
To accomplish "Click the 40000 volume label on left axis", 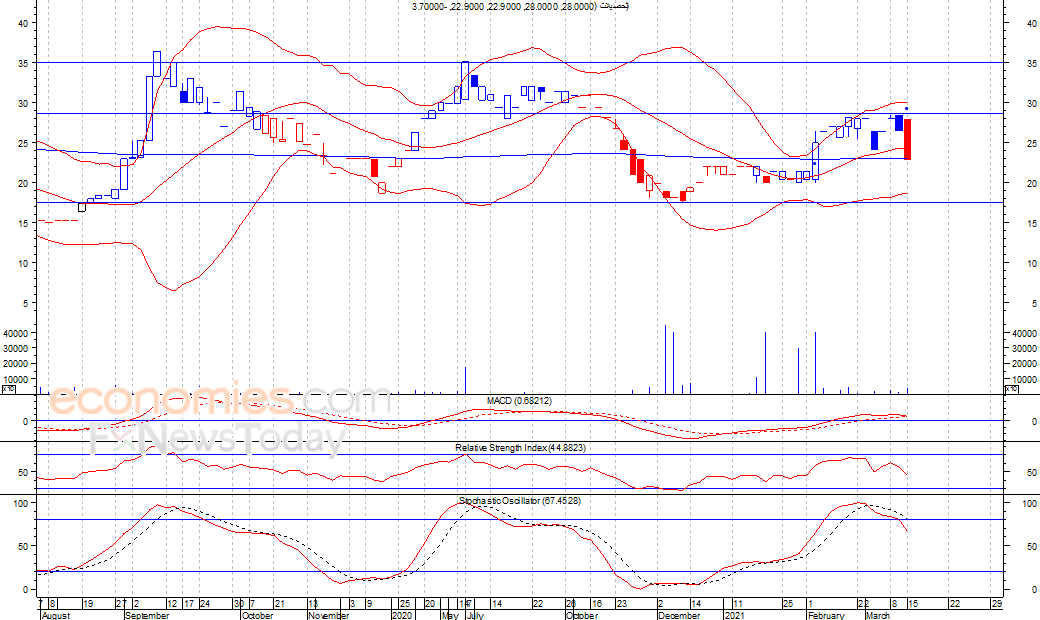I will tap(20, 332).
